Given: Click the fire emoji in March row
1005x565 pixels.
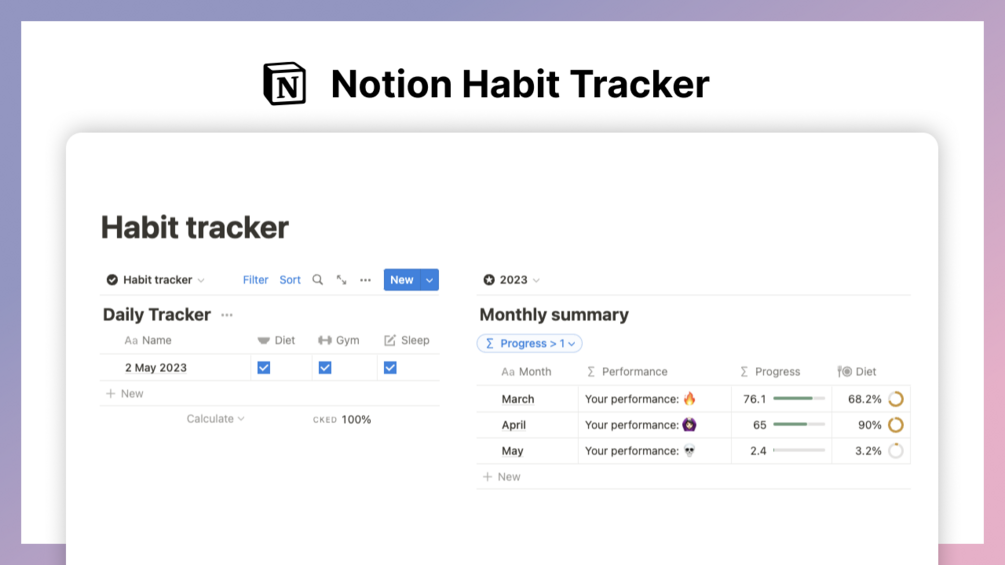Looking at the screenshot, I should click(x=690, y=398).
